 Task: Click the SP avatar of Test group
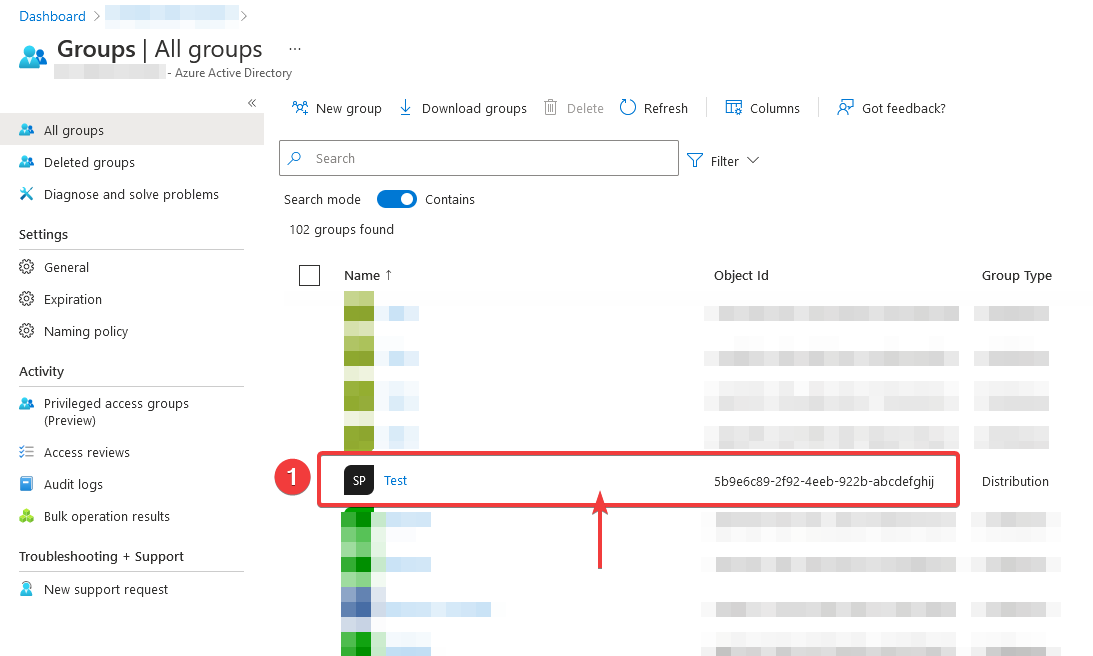(x=359, y=481)
